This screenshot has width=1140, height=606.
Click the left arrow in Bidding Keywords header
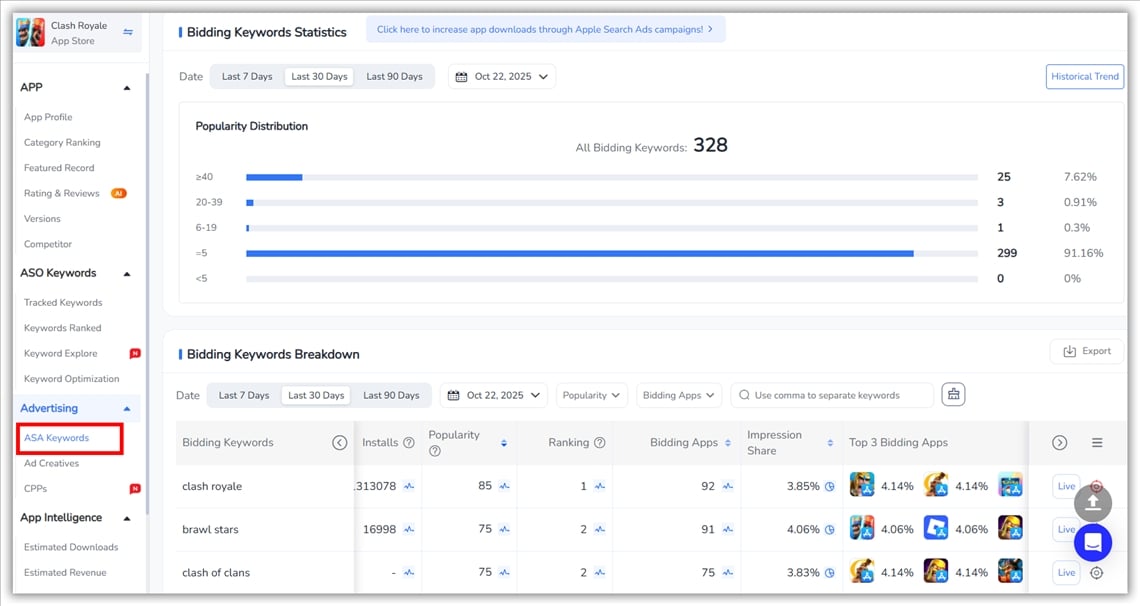339,443
